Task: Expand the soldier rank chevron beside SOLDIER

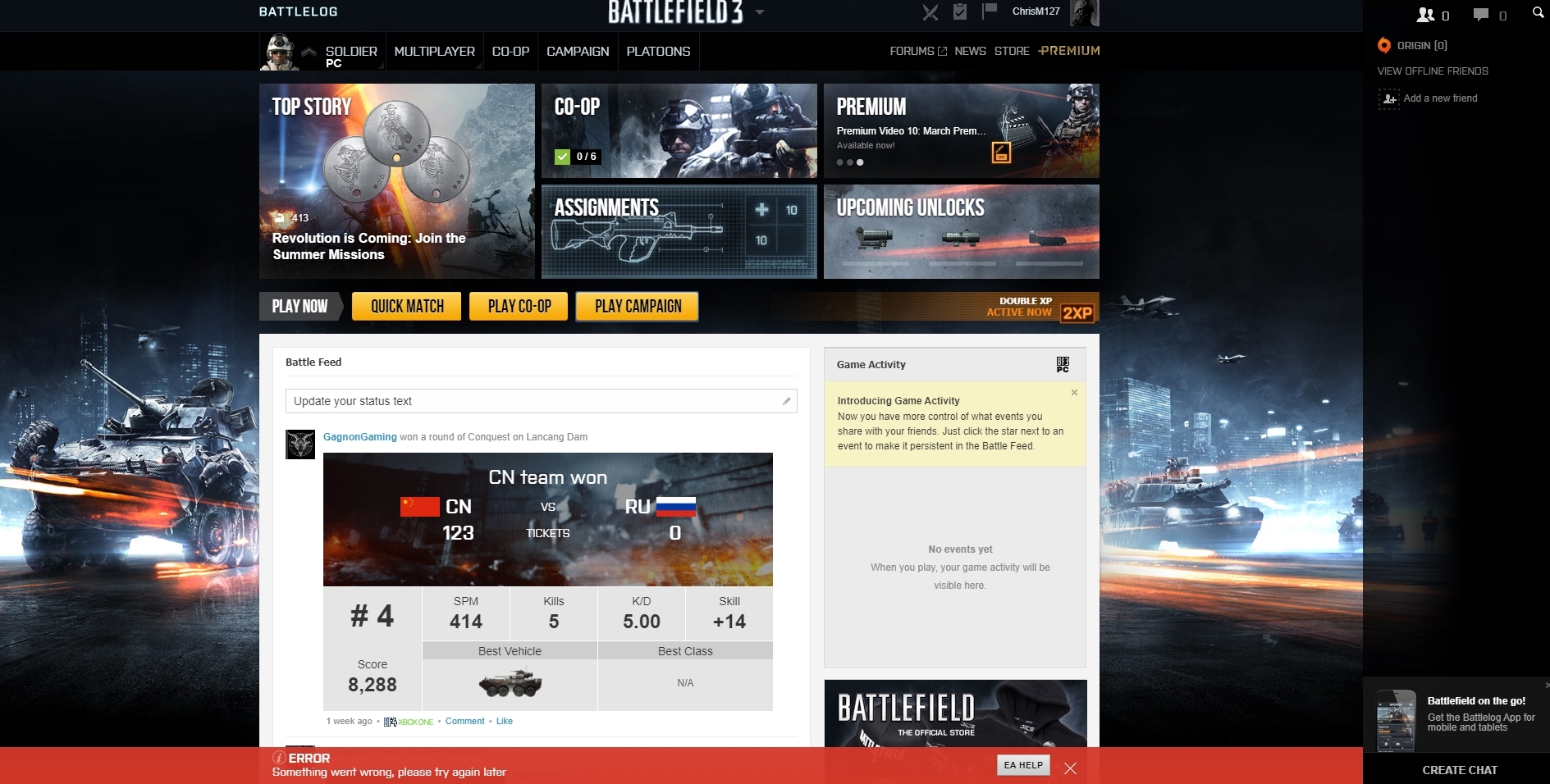Action: point(309,52)
